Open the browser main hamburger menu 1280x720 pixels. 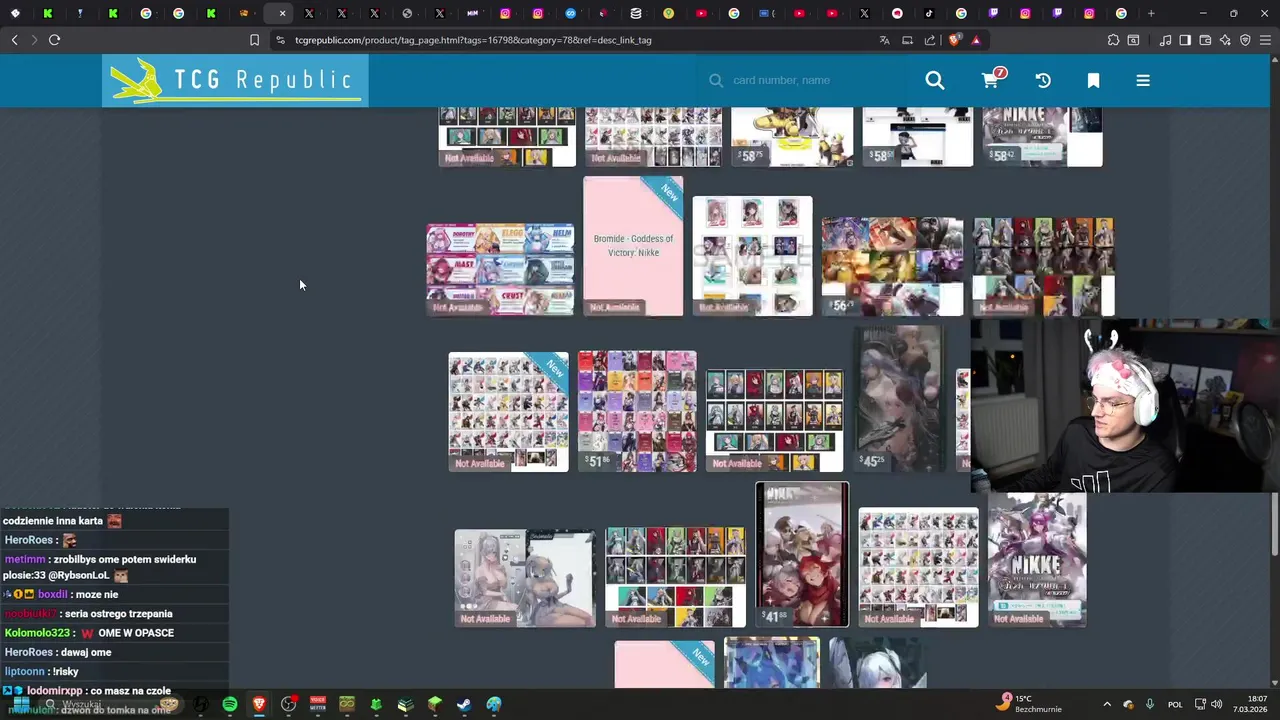tap(1266, 40)
